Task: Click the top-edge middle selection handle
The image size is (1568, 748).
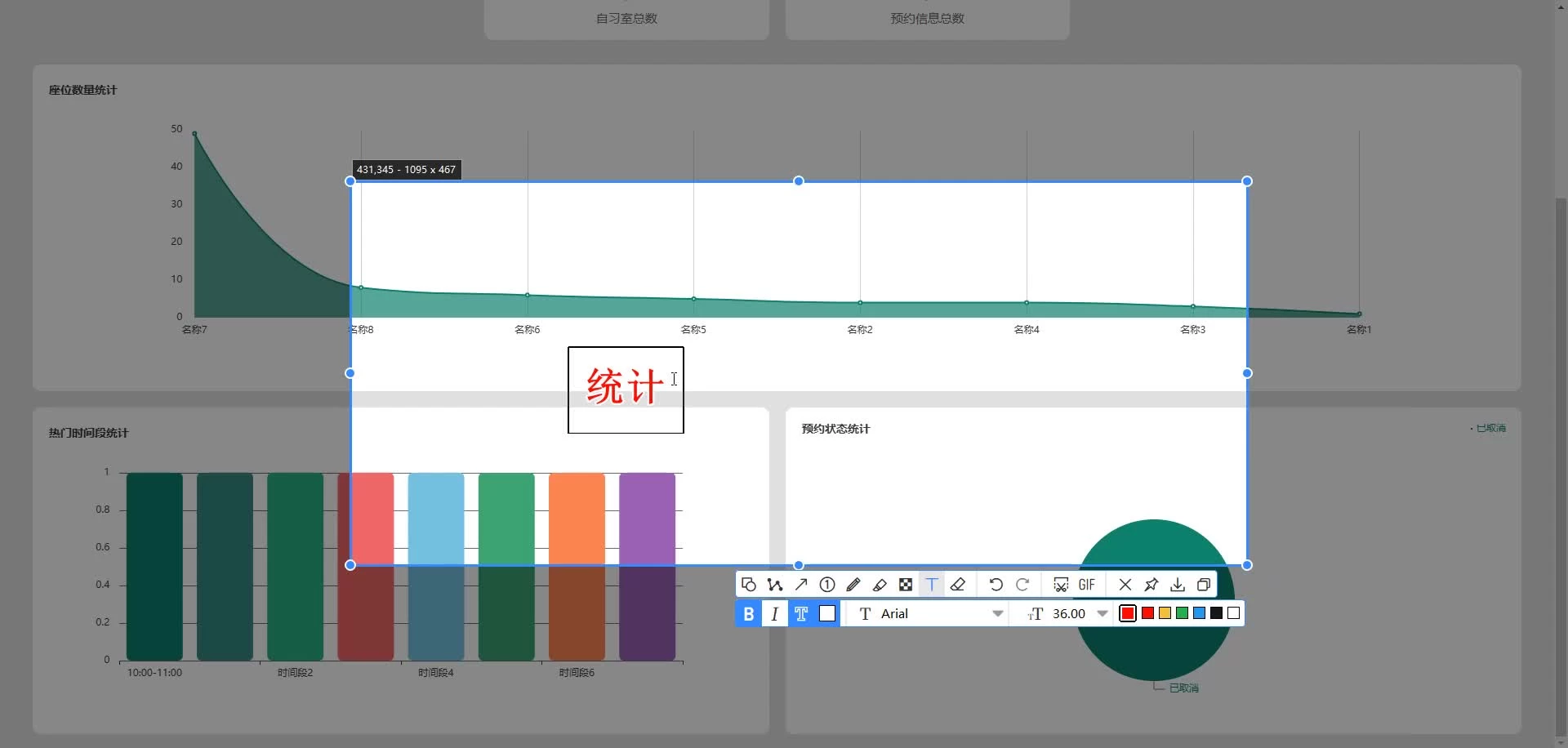Action: pyautogui.click(x=799, y=181)
